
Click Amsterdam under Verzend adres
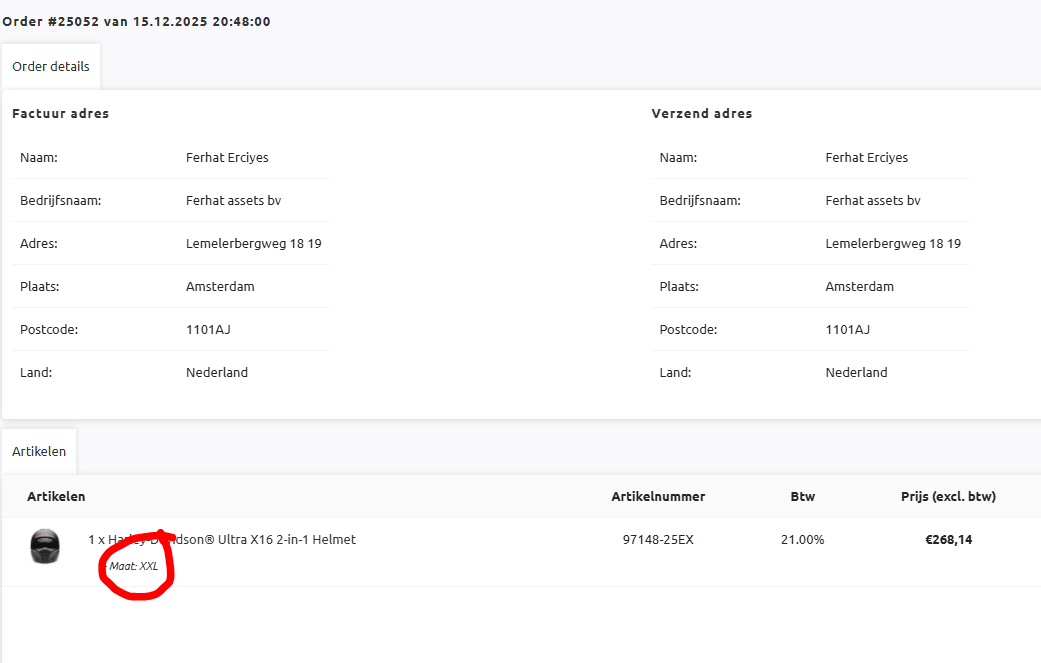[859, 286]
